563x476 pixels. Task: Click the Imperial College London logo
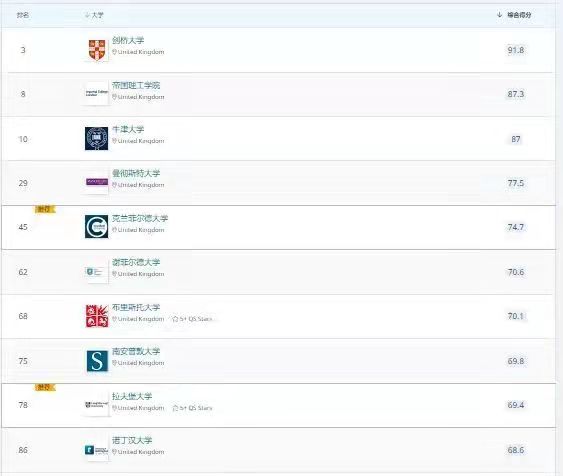click(97, 93)
